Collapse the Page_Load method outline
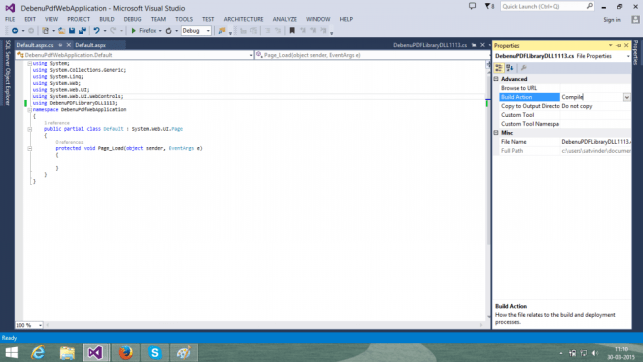The width and height of the screenshot is (643, 362). [x=30, y=148]
